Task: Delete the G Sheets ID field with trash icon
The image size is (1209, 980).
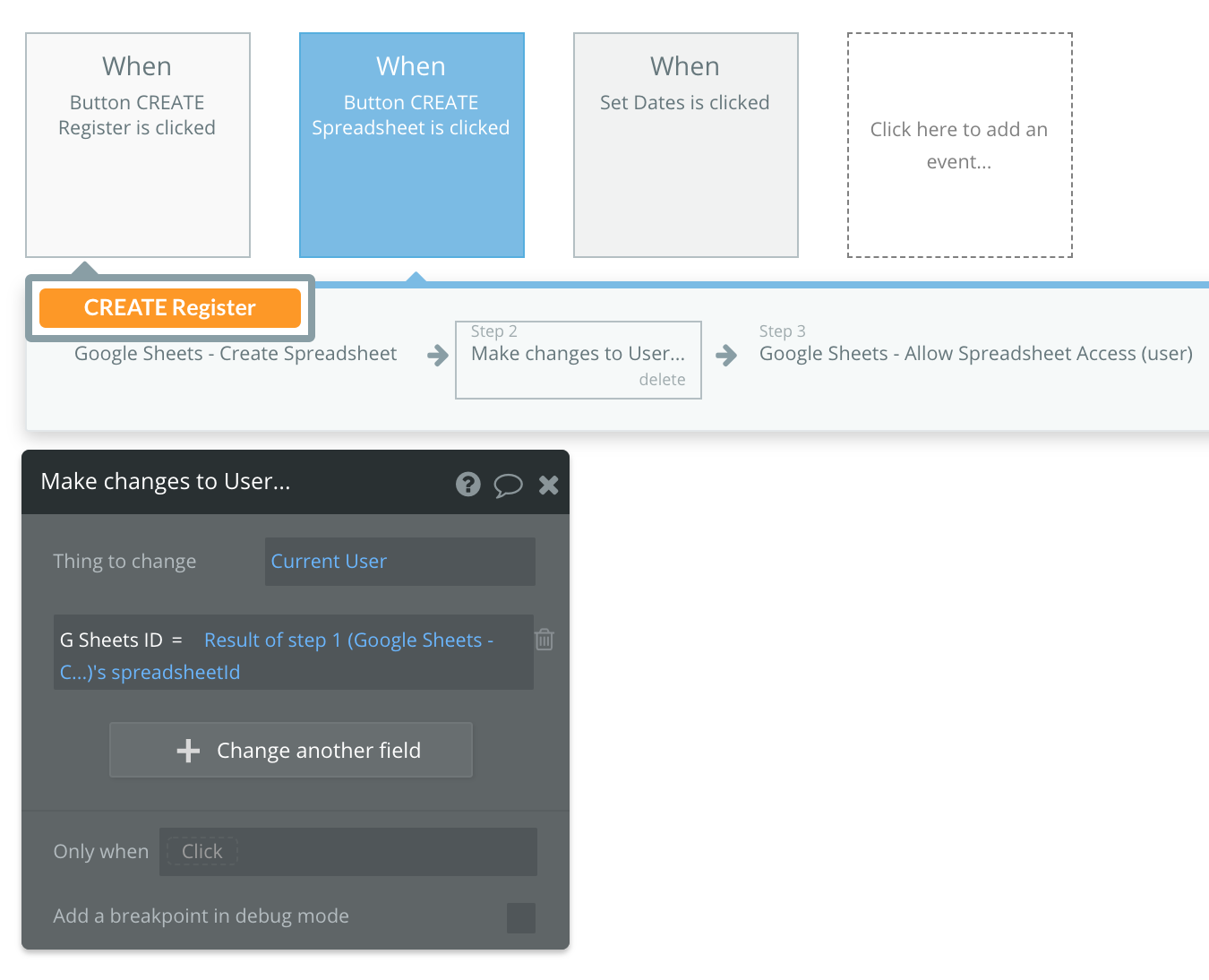Action: tap(544, 640)
